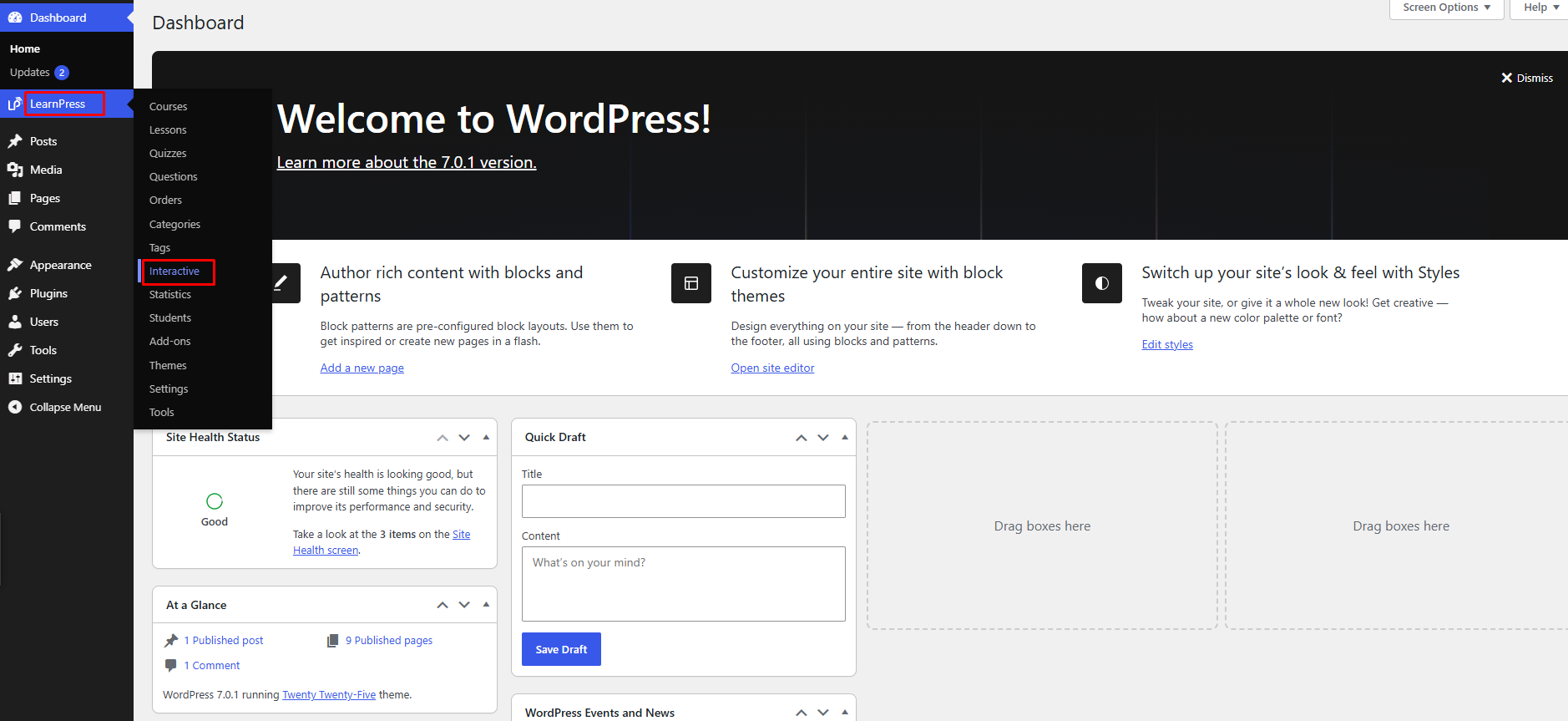
Task: Open the '1 Comment' link
Action: [212, 666]
